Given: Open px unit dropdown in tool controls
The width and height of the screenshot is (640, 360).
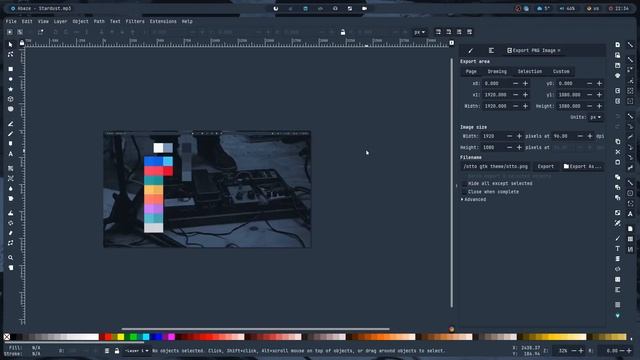Looking at the screenshot, I should click(420, 32).
